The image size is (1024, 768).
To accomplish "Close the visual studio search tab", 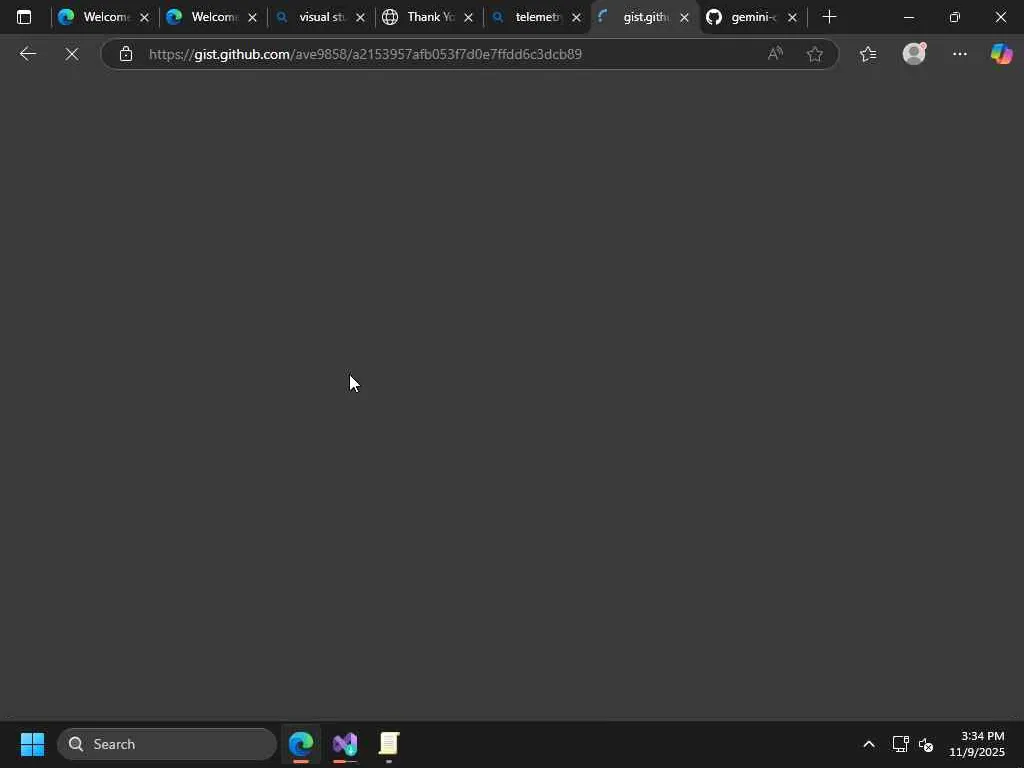I will pos(360,18).
